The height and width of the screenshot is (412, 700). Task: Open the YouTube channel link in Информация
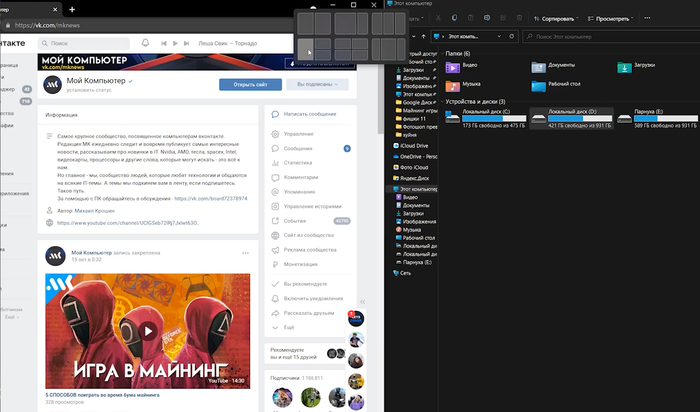coord(128,223)
